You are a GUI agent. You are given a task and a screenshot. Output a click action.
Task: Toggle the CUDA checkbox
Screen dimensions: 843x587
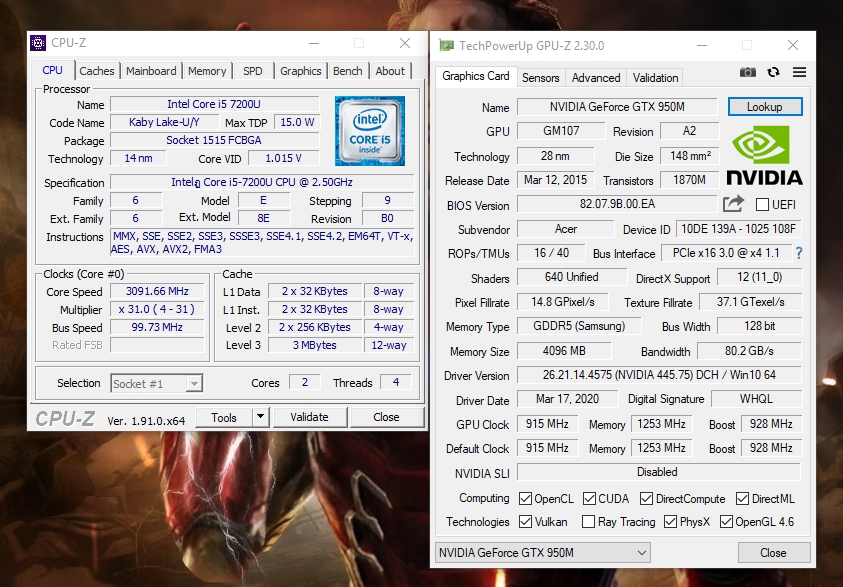(x=589, y=498)
